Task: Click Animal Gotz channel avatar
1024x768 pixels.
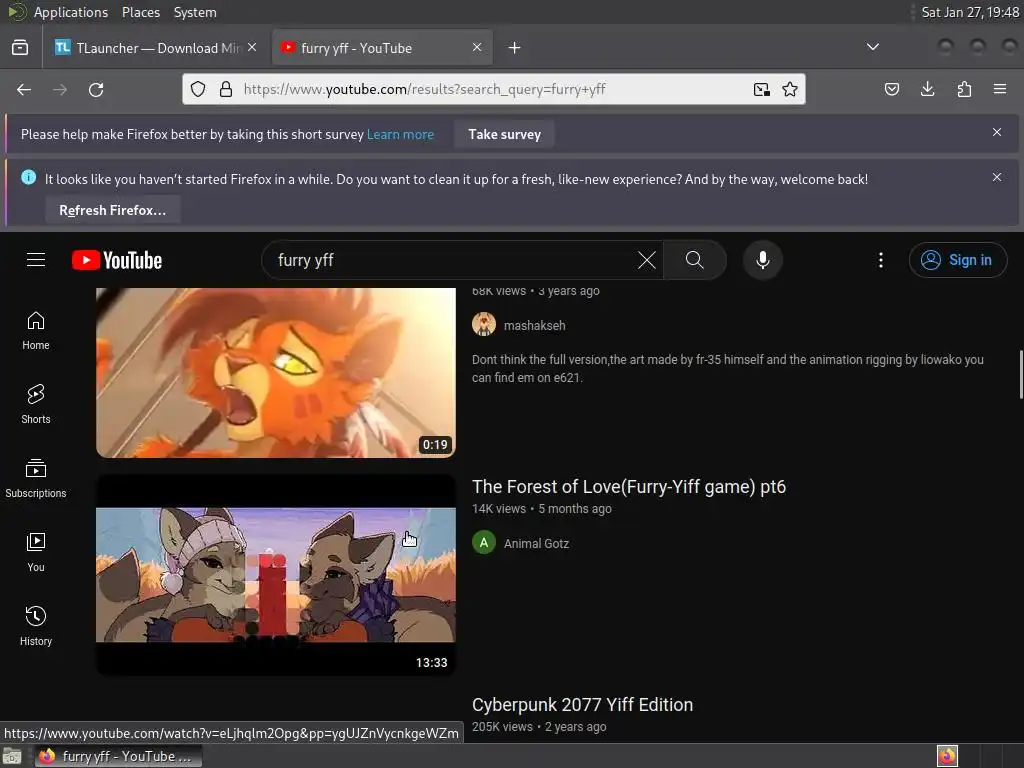Action: point(484,543)
